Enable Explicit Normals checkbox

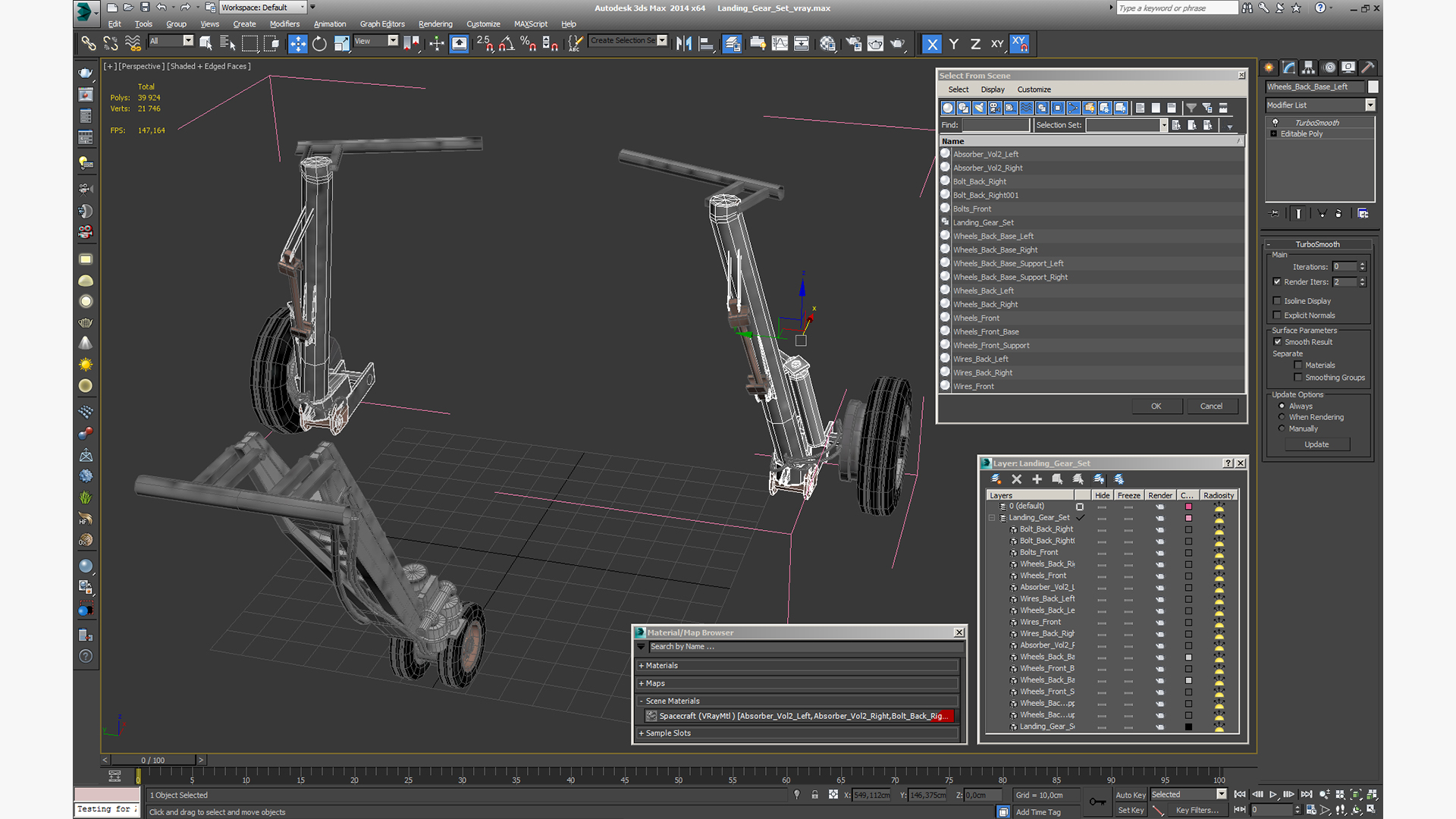point(1277,315)
